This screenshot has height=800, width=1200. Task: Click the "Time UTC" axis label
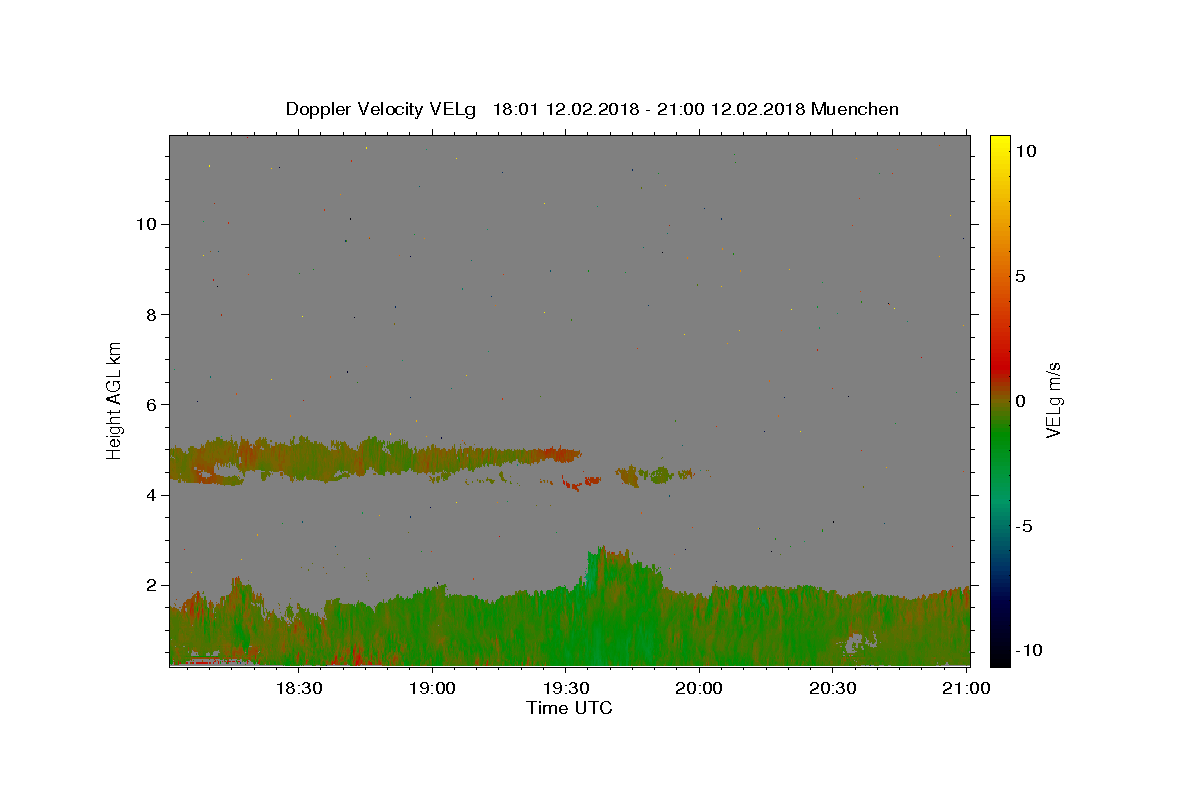tap(569, 708)
